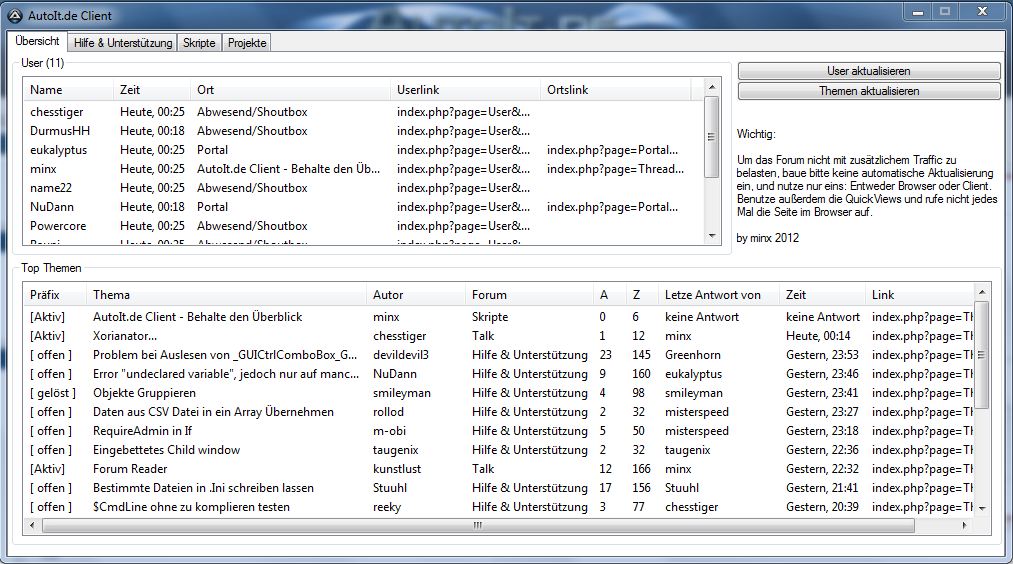Click the horizontal scrollbar right arrow in topics
Screen dimensions: 1013x564
coord(966,525)
